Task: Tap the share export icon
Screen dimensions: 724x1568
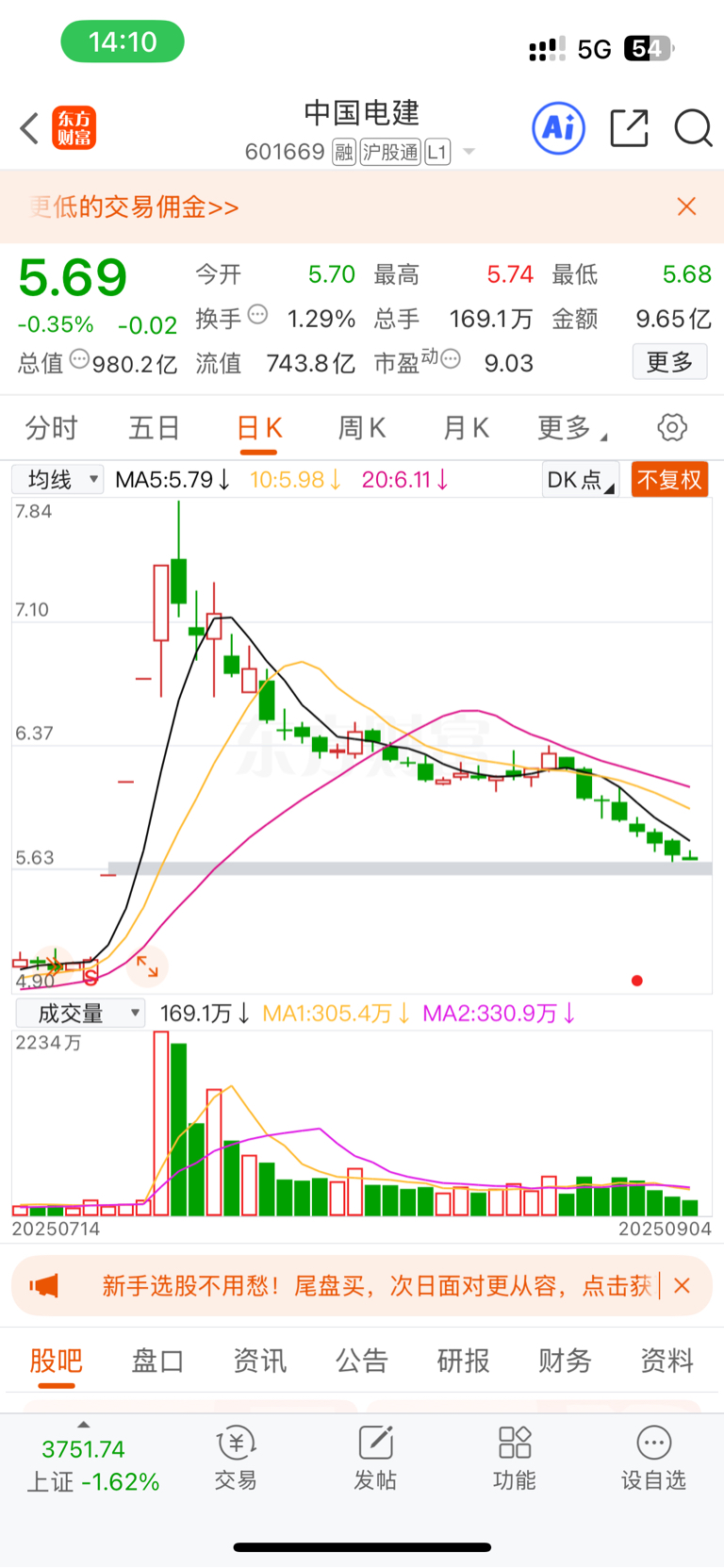Action: click(629, 128)
